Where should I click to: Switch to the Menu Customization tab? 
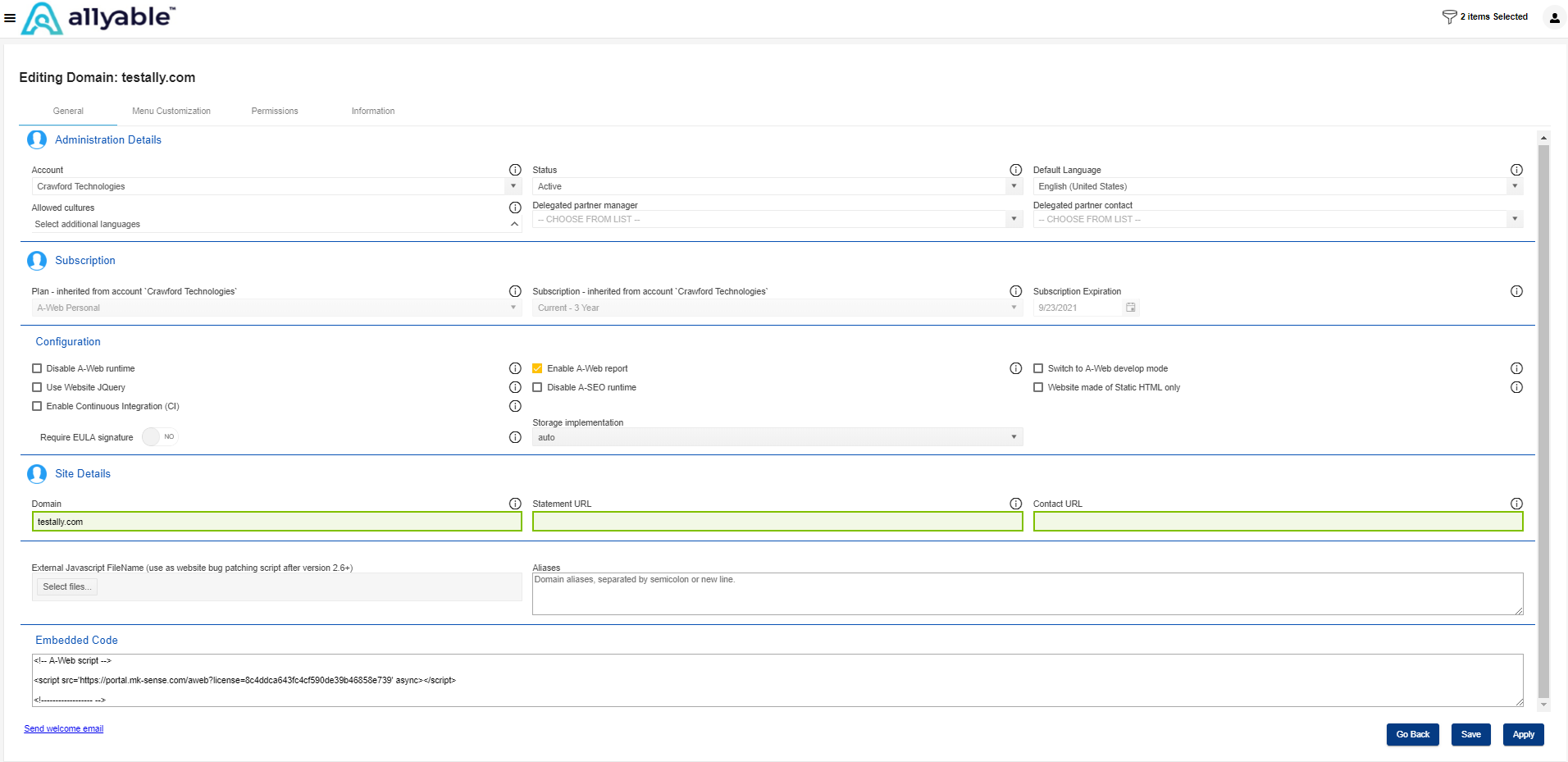point(171,111)
